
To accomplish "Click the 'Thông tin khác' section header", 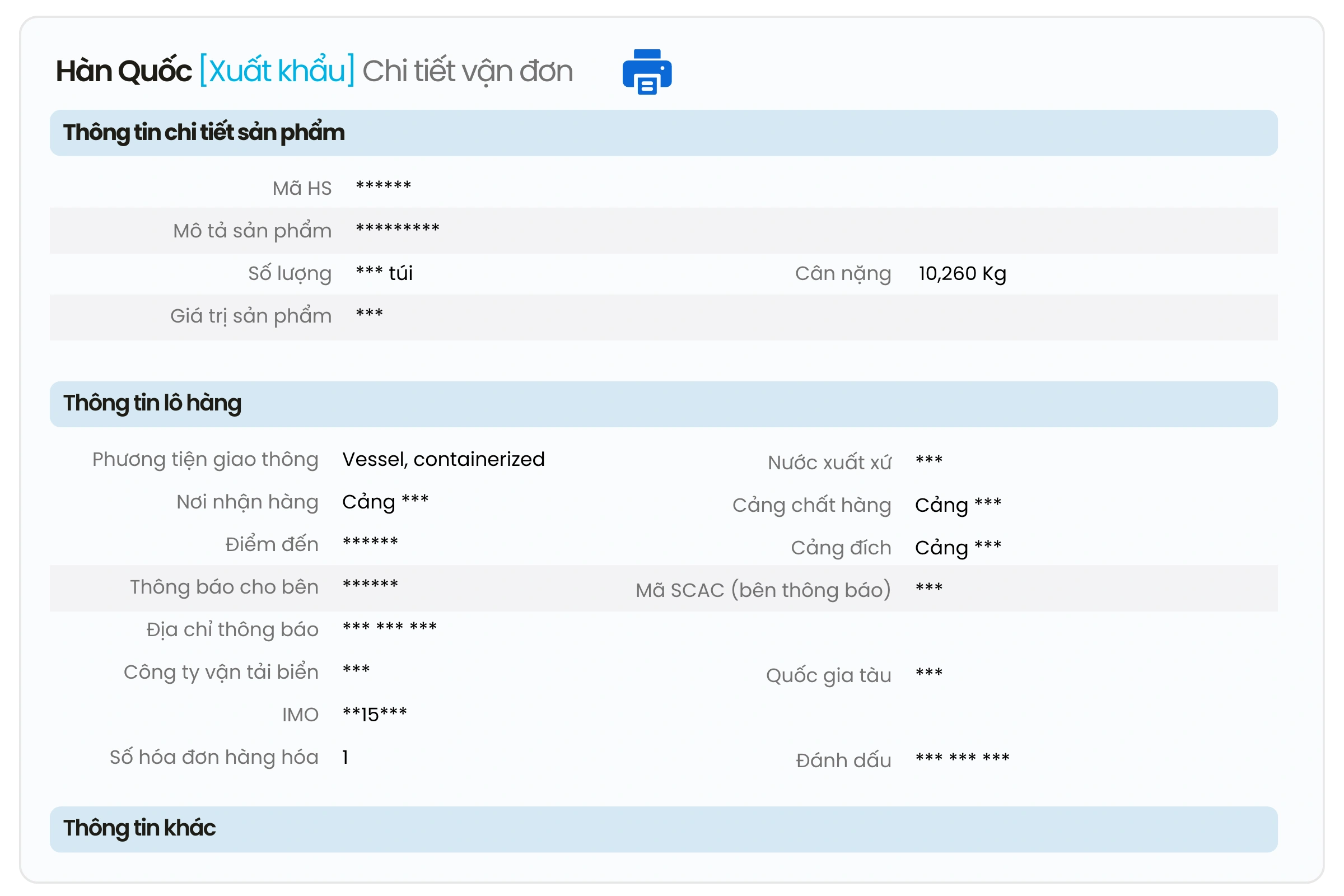I will tap(664, 829).
